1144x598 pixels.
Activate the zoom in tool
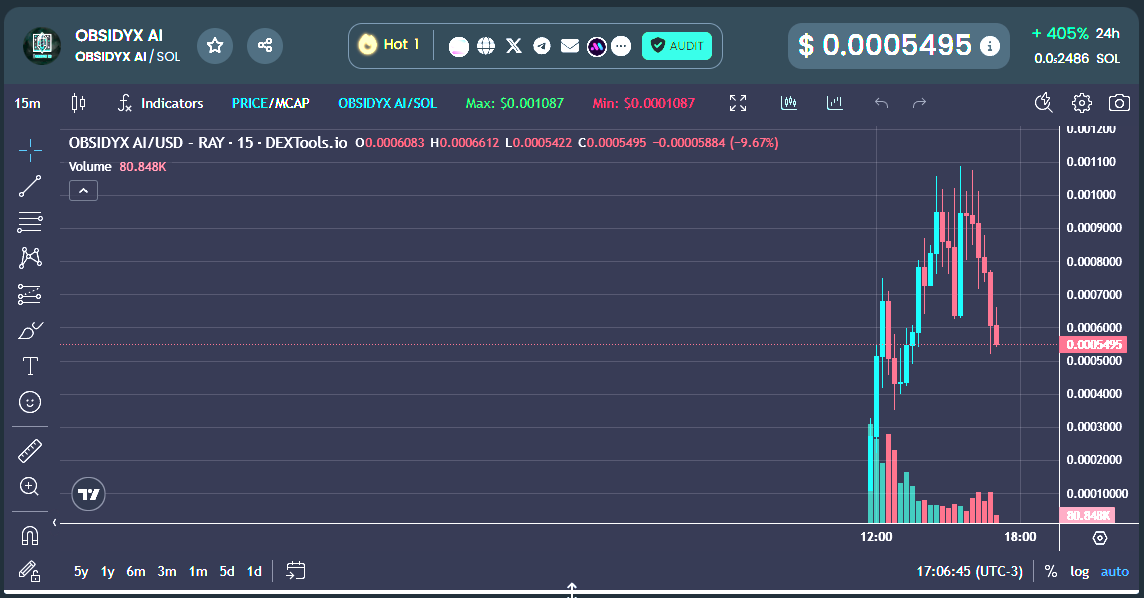[x=30, y=486]
